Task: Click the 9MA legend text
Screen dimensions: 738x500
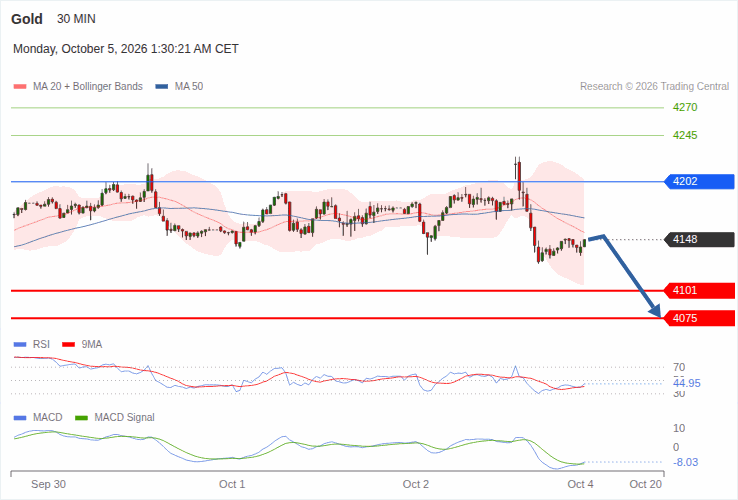Action: pos(92,345)
